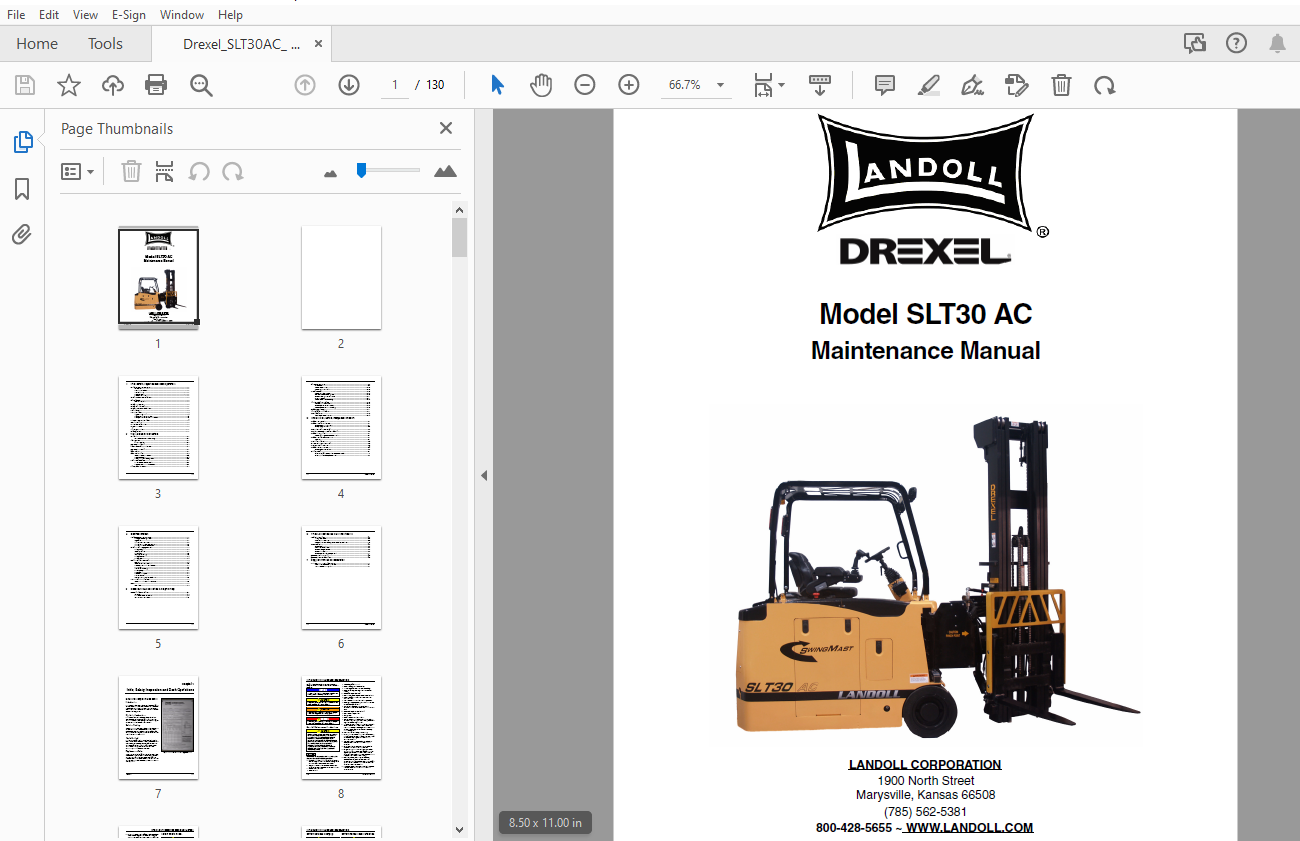Viewport: 1300px width, 841px height.
Task: Open the find text magnifier icon
Action: tap(201, 86)
